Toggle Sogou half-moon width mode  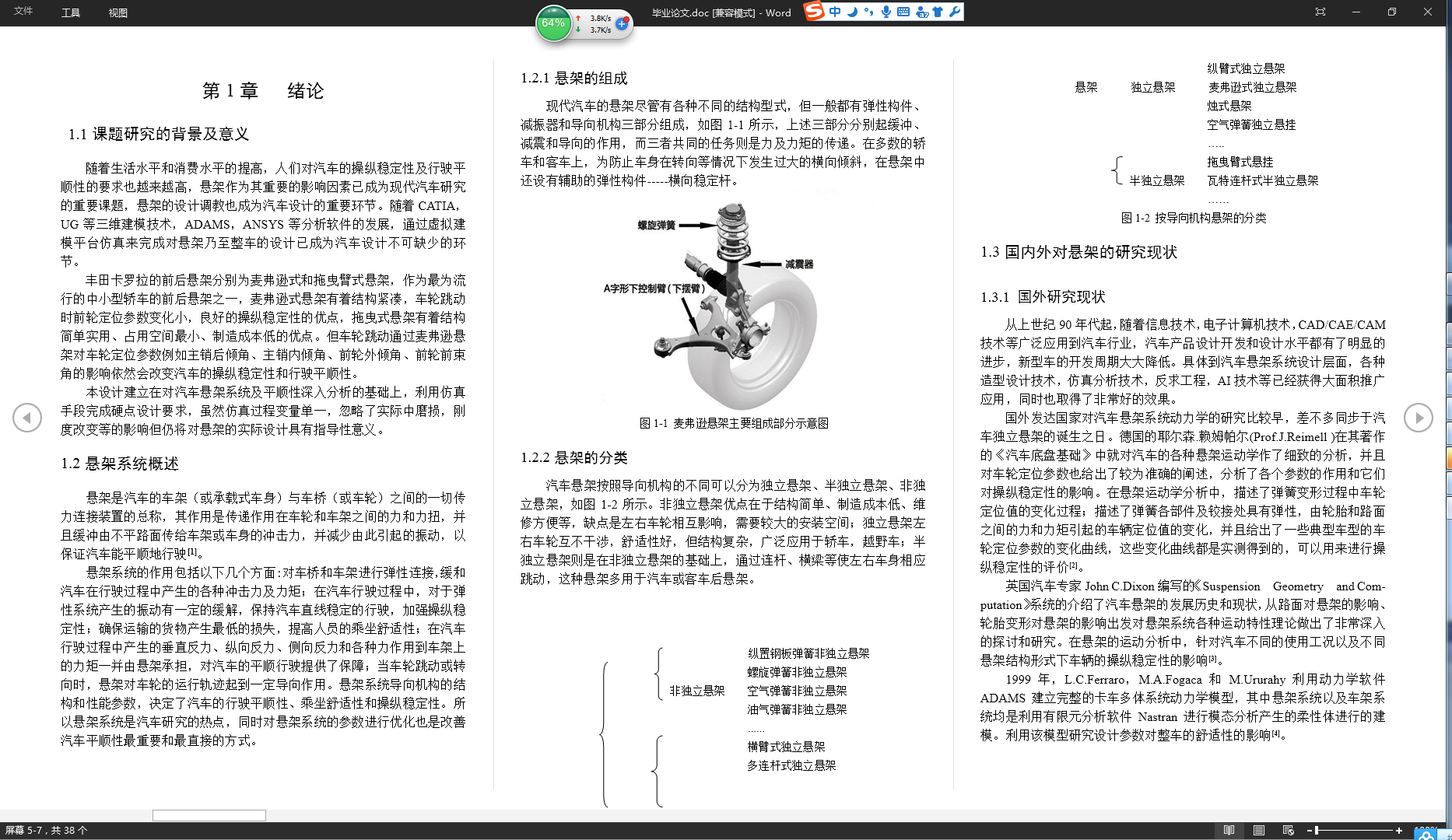[x=853, y=12]
